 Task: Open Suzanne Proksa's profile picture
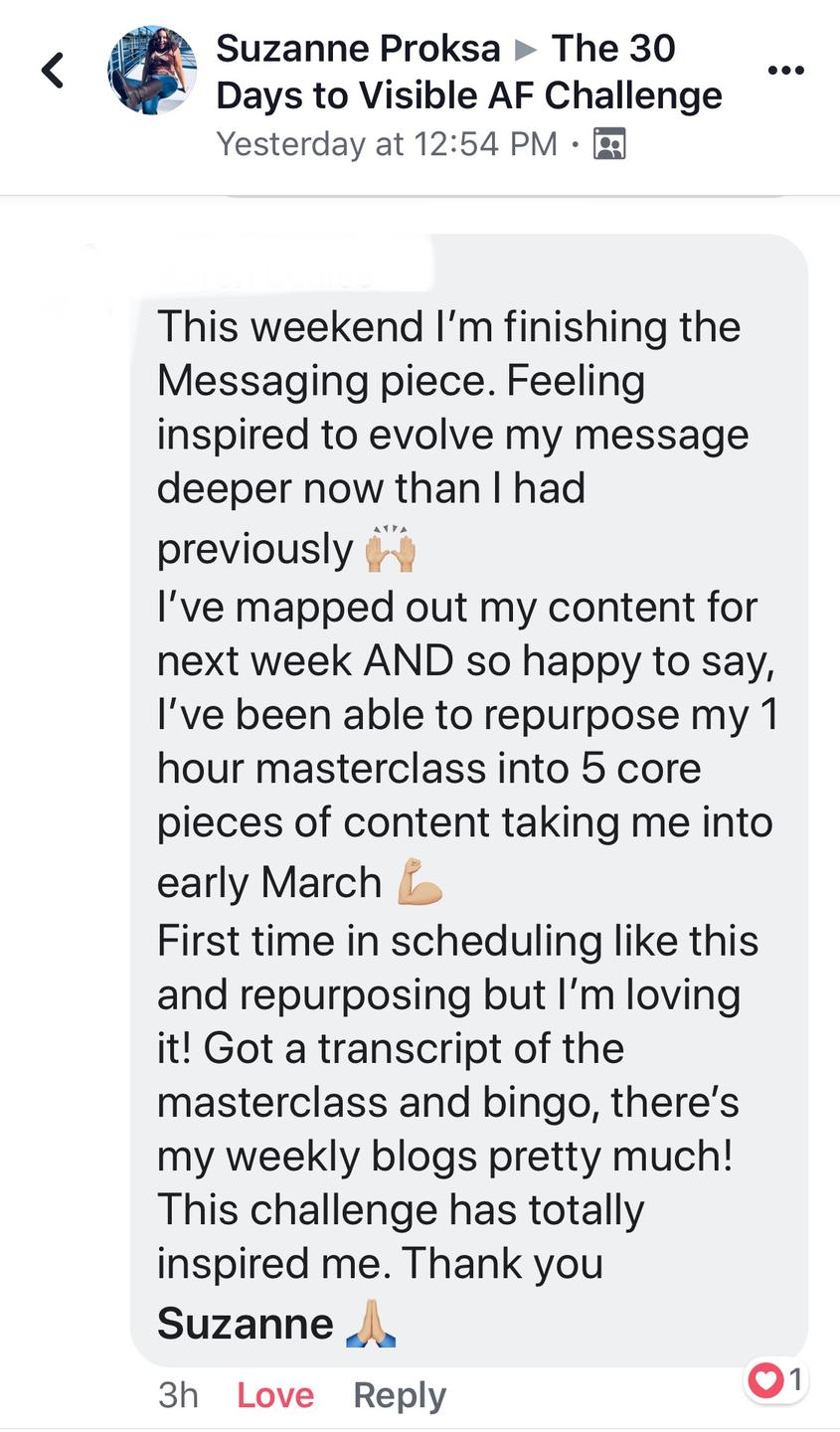click(x=152, y=71)
